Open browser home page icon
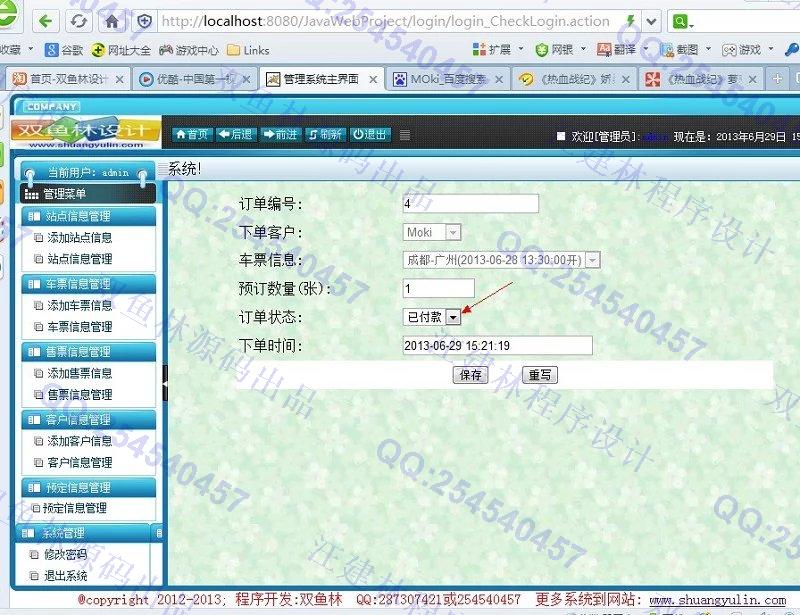Image resolution: width=800 pixels, height=615 pixels. point(112,21)
